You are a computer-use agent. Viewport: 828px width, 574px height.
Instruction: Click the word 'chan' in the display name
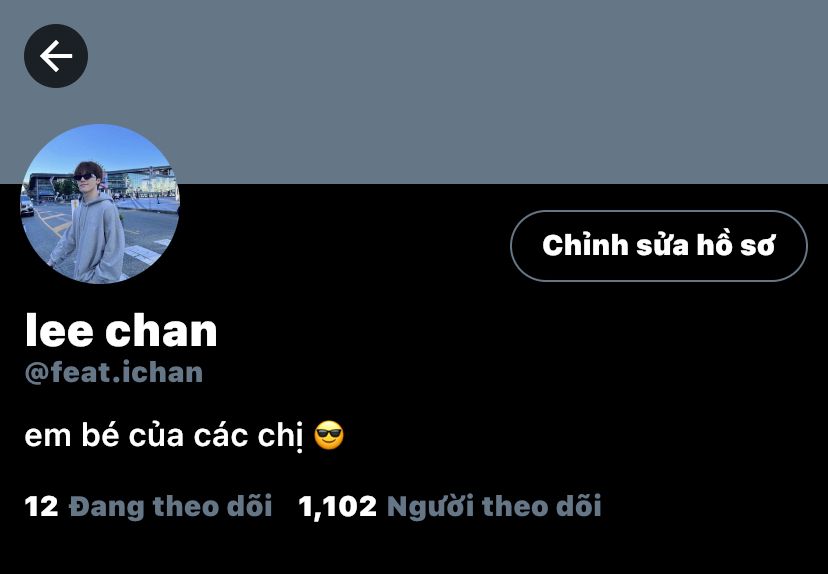(x=161, y=330)
